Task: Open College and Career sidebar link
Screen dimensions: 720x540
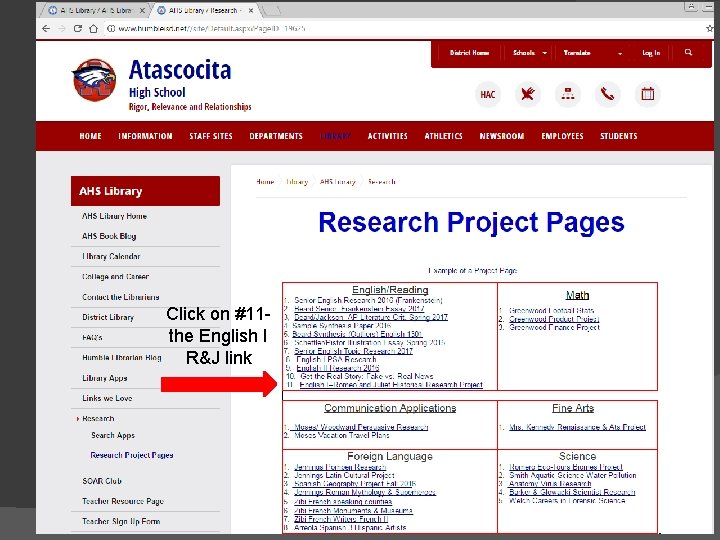Action: [115, 276]
